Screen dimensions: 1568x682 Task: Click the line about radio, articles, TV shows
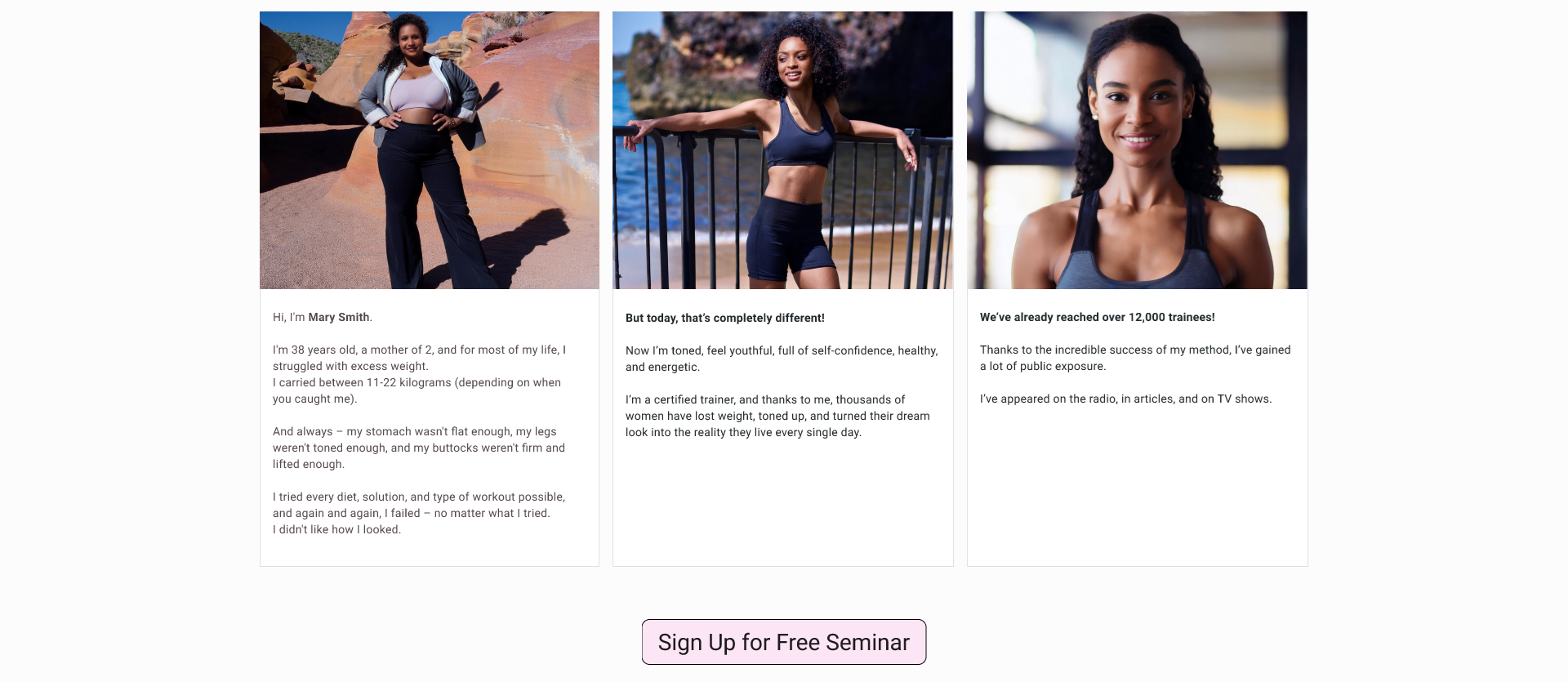point(1126,399)
